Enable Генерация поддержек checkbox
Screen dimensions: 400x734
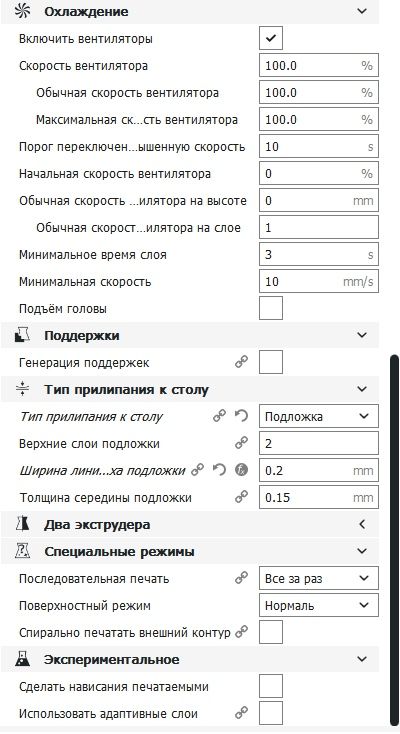pyautogui.click(x=271, y=362)
